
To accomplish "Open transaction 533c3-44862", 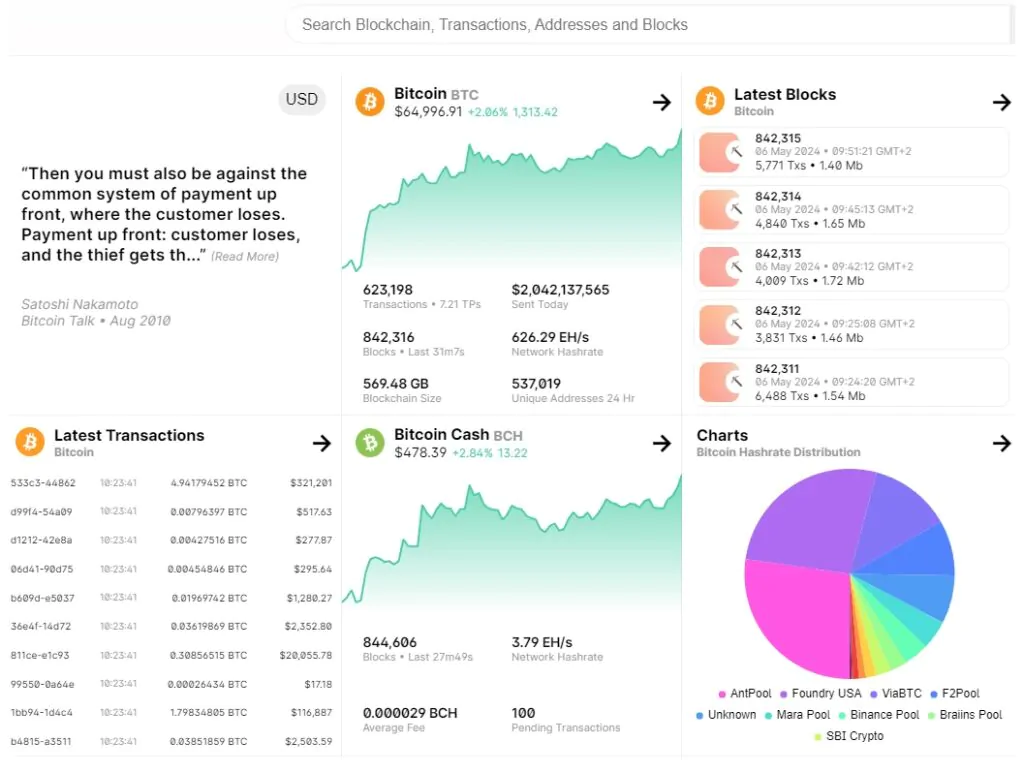I will pyautogui.click(x=43, y=483).
